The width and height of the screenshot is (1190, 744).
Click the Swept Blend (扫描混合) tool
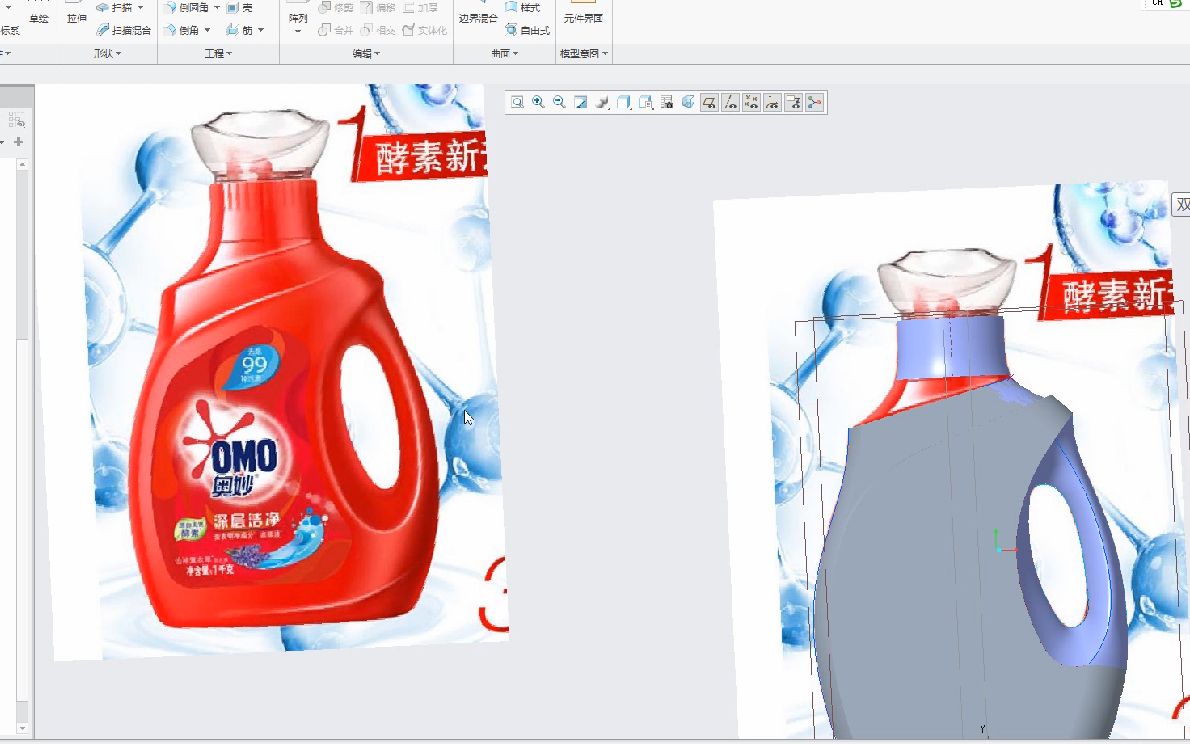coord(124,30)
